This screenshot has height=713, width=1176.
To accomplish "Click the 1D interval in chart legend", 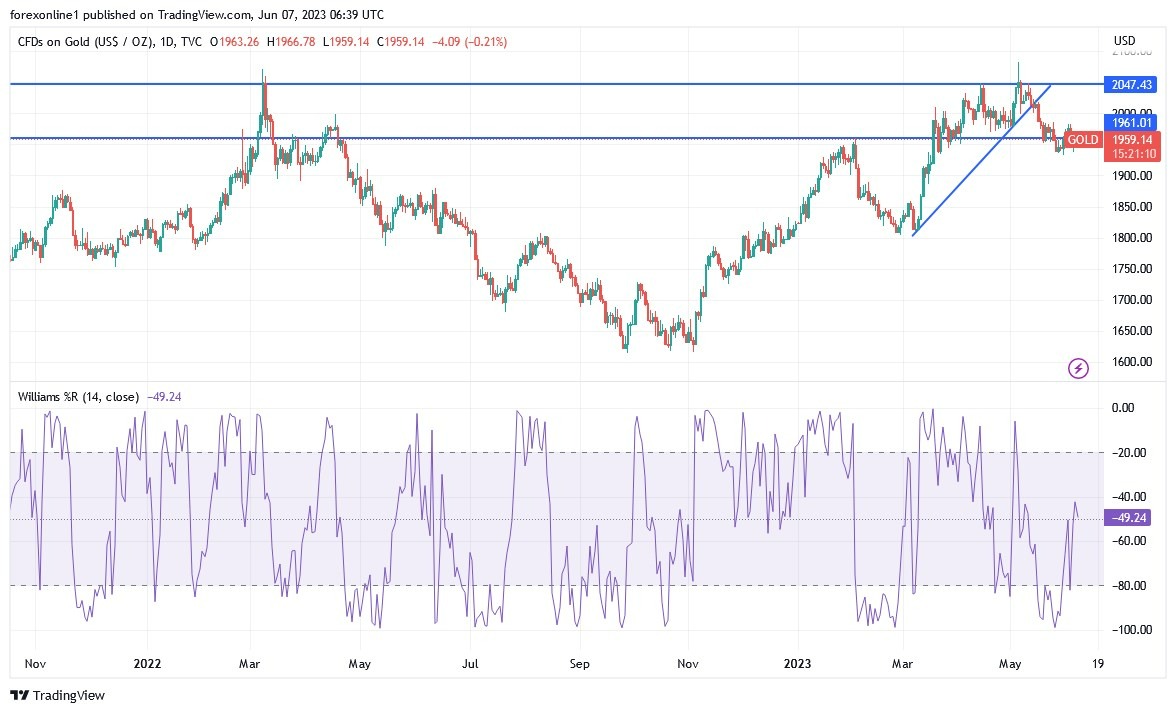I will pyautogui.click(x=166, y=42).
